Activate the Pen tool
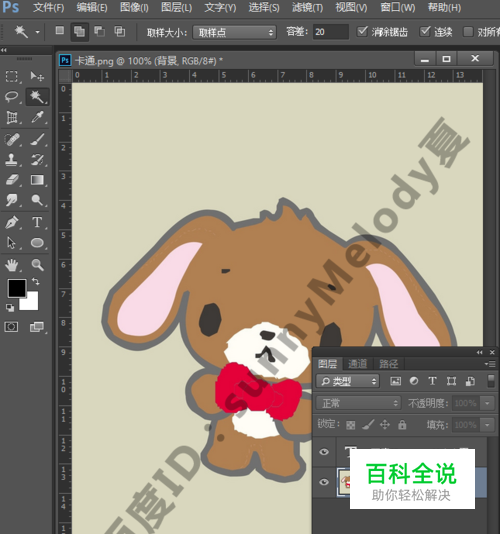 pyautogui.click(x=12, y=222)
